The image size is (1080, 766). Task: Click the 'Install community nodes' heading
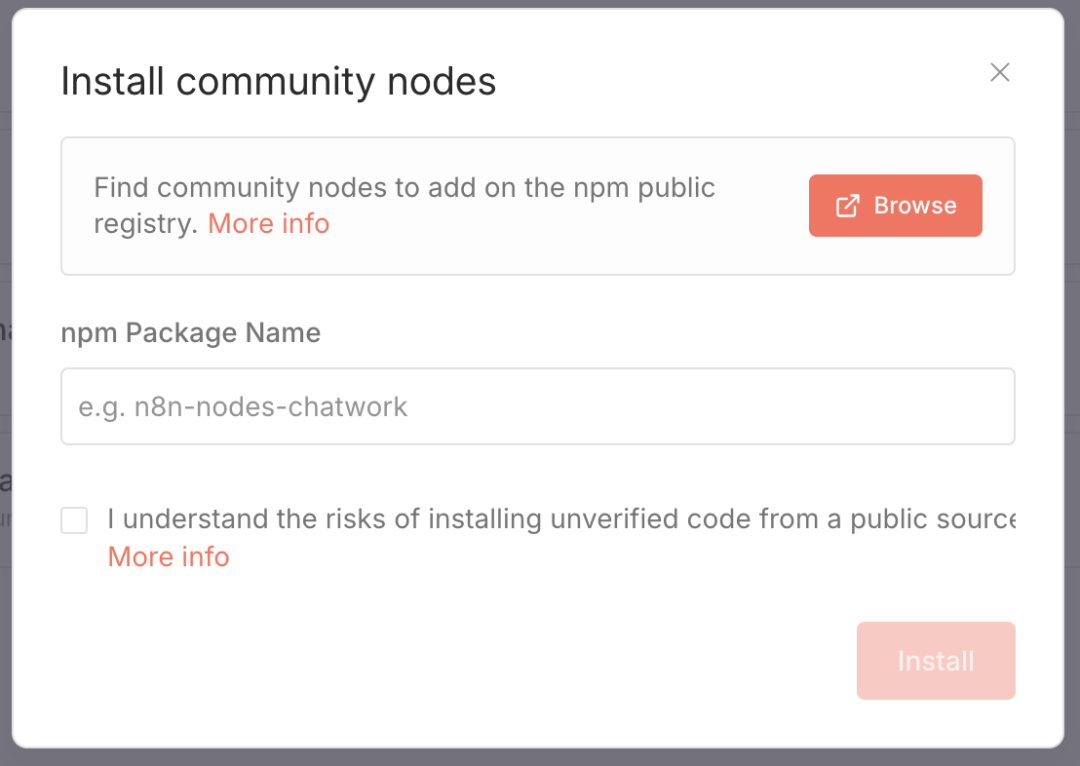click(x=278, y=81)
